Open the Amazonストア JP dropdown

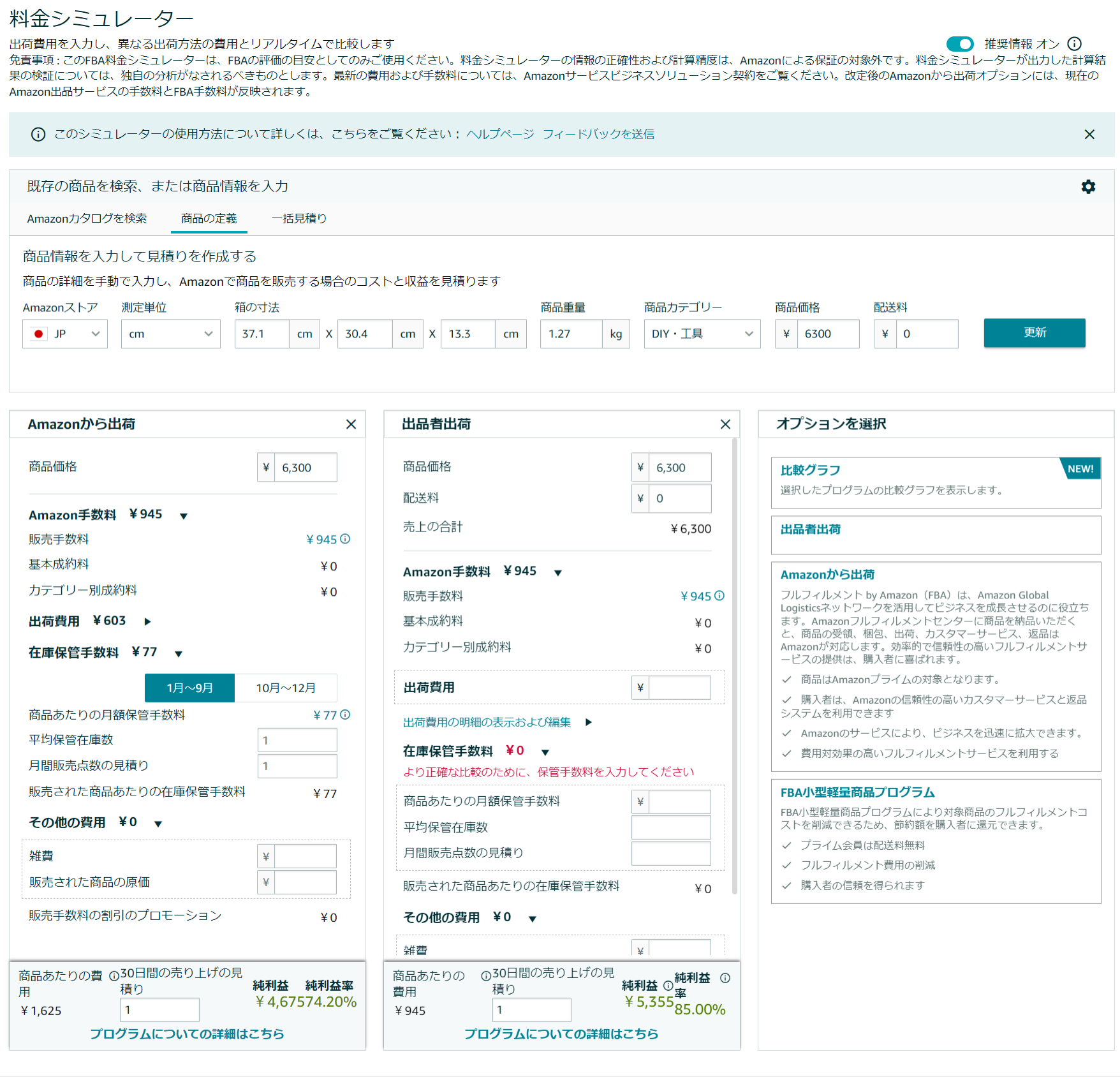pyautogui.click(x=65, y=334)
